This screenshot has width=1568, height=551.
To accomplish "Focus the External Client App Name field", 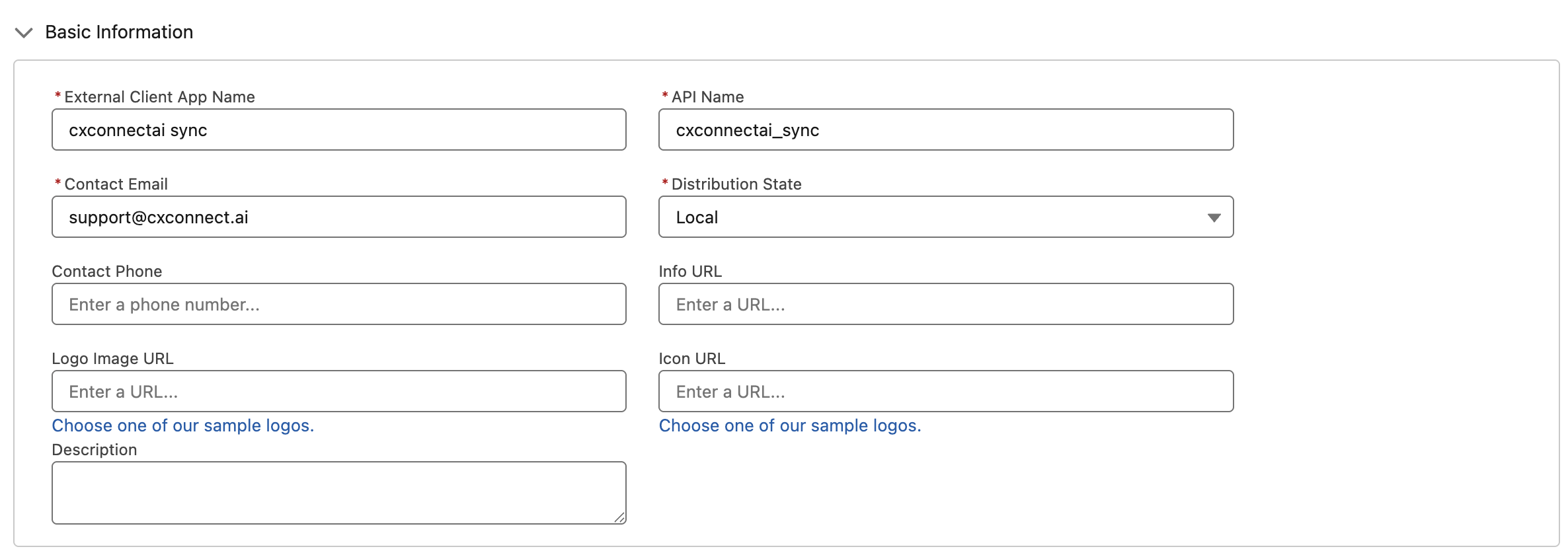I will 338,130.
